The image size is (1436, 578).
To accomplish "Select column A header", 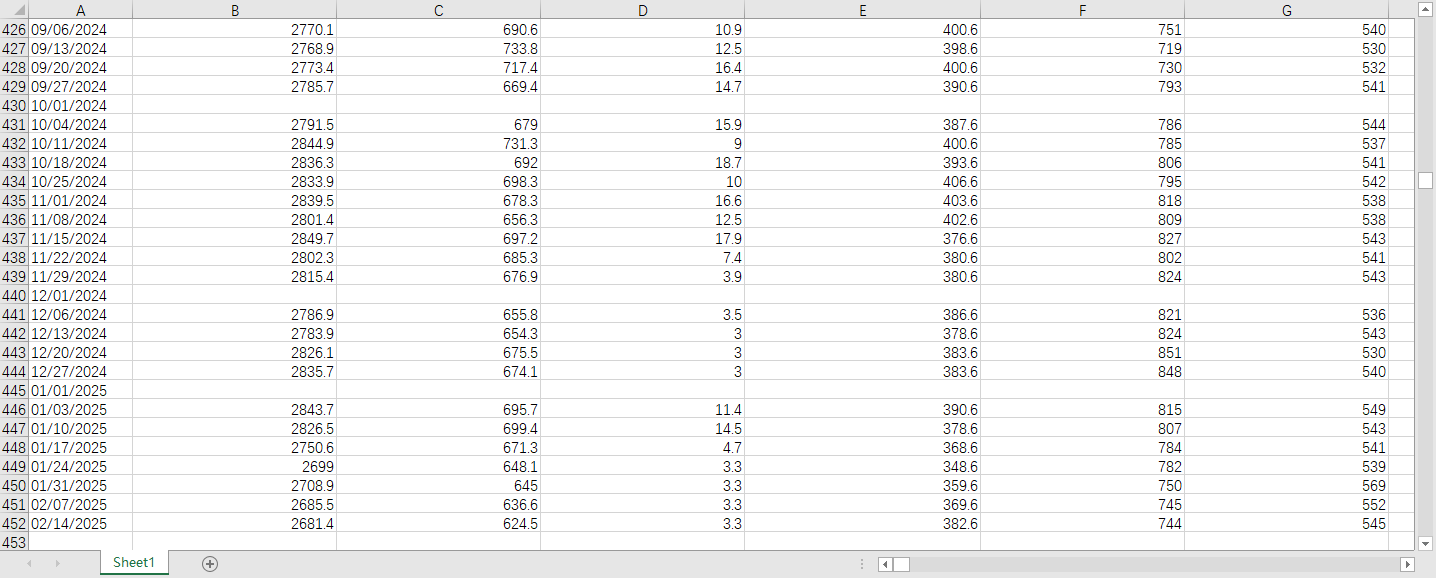I will coord(81,10).
